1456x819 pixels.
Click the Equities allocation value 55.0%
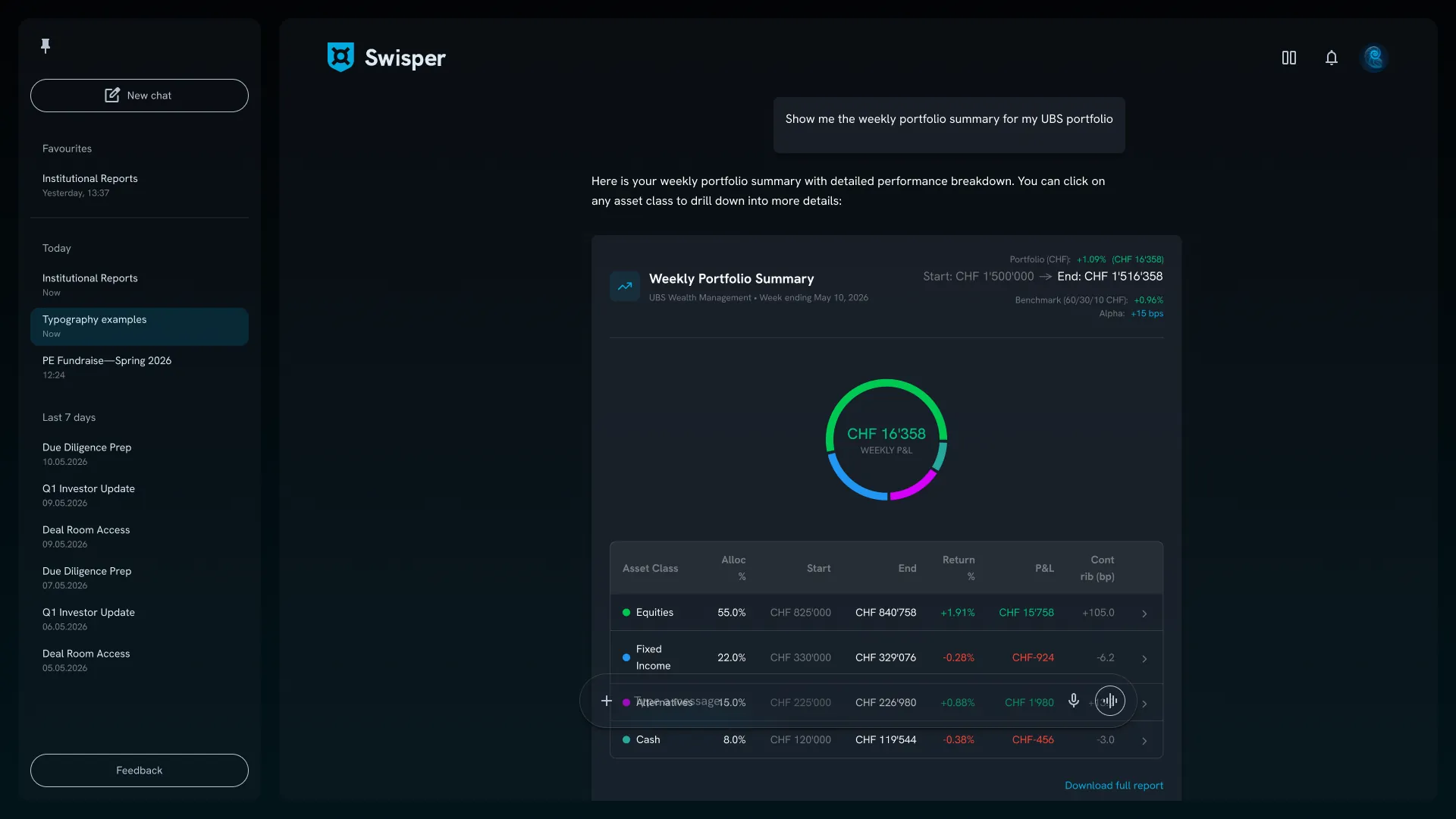tap(732, 613)
